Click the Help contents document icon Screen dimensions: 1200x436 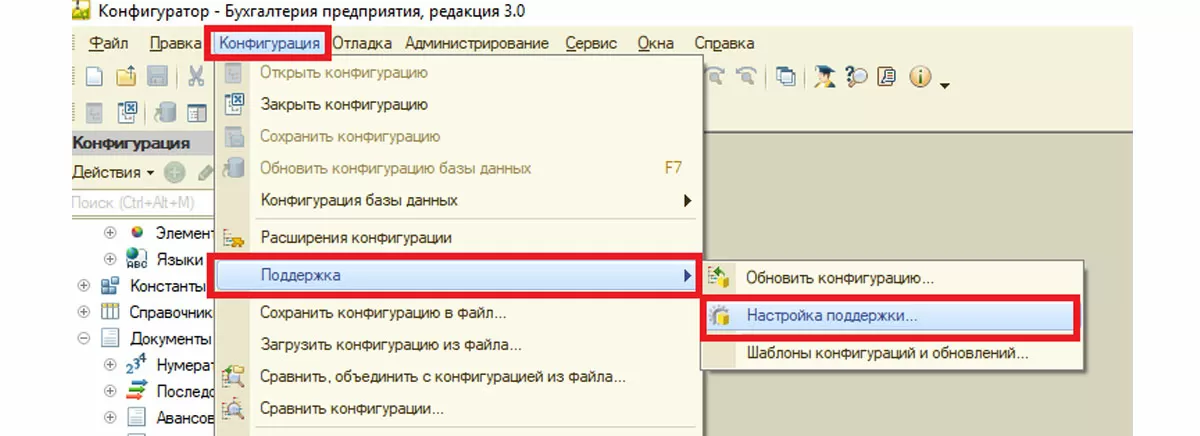885,76
